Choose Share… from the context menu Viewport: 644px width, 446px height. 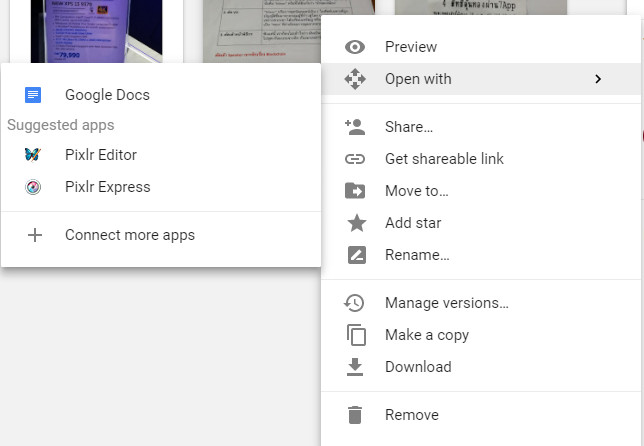click(481, 127)
